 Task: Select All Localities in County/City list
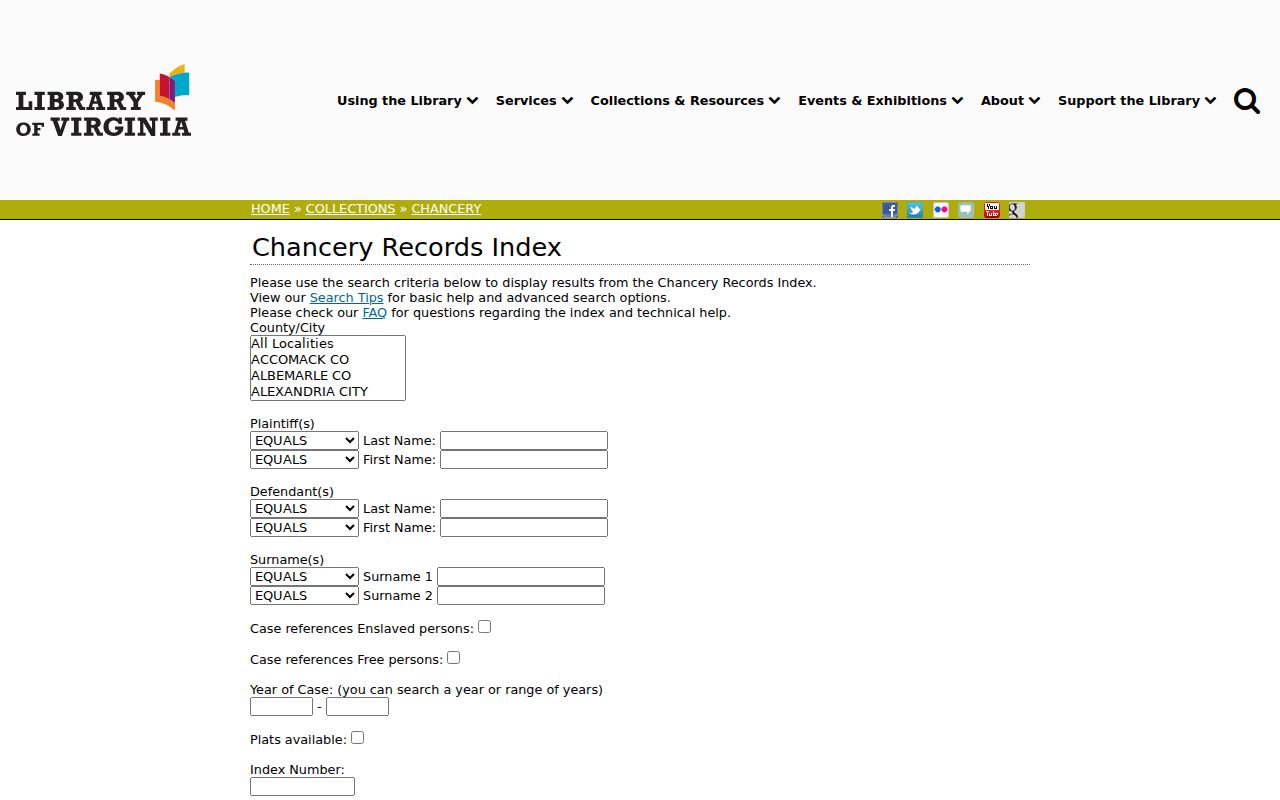click(328, 344)
